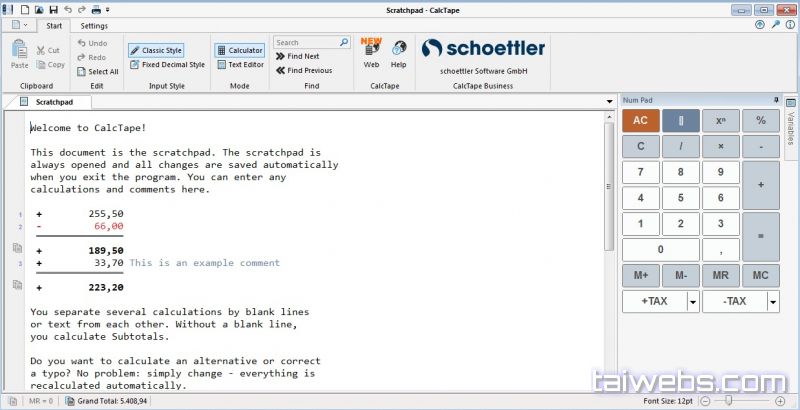This screenshot has height=410, width=800.
Task: Switch mode to Text Editor
Action: [239, 65]
